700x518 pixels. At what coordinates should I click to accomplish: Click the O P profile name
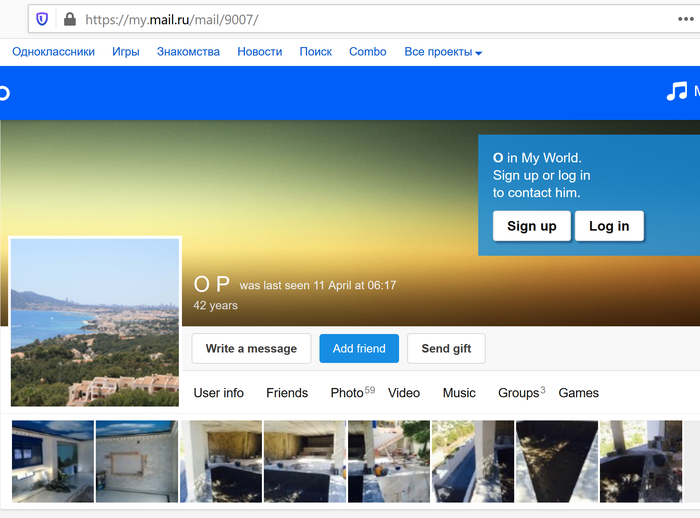point(212,284)
